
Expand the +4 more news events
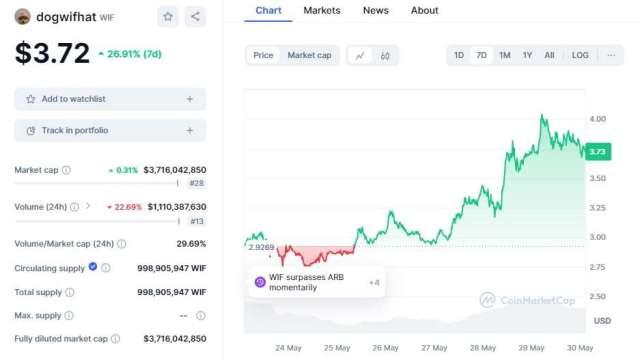point(374,282)
